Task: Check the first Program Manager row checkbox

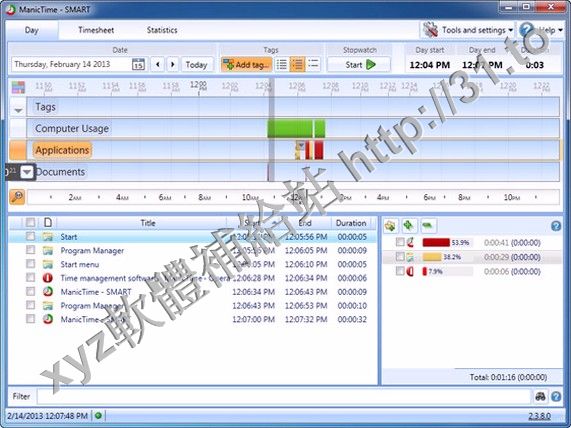Action: pyautogui.click(x=31, y=250)
